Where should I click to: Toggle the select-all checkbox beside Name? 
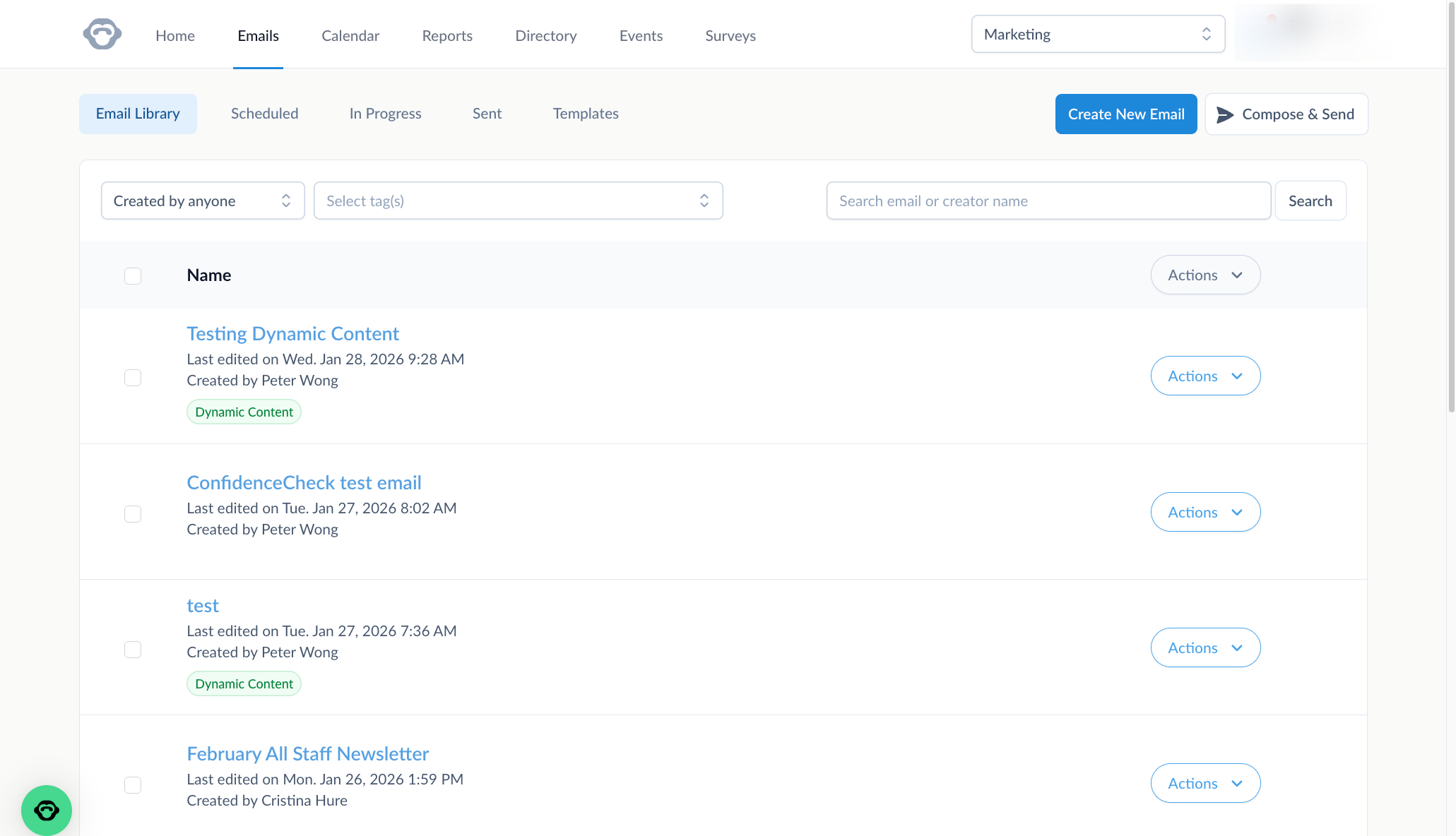coord(133,276)
